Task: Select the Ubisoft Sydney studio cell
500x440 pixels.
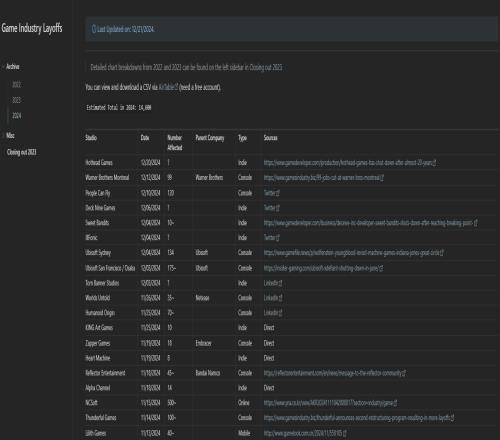Action: [98, 253]
